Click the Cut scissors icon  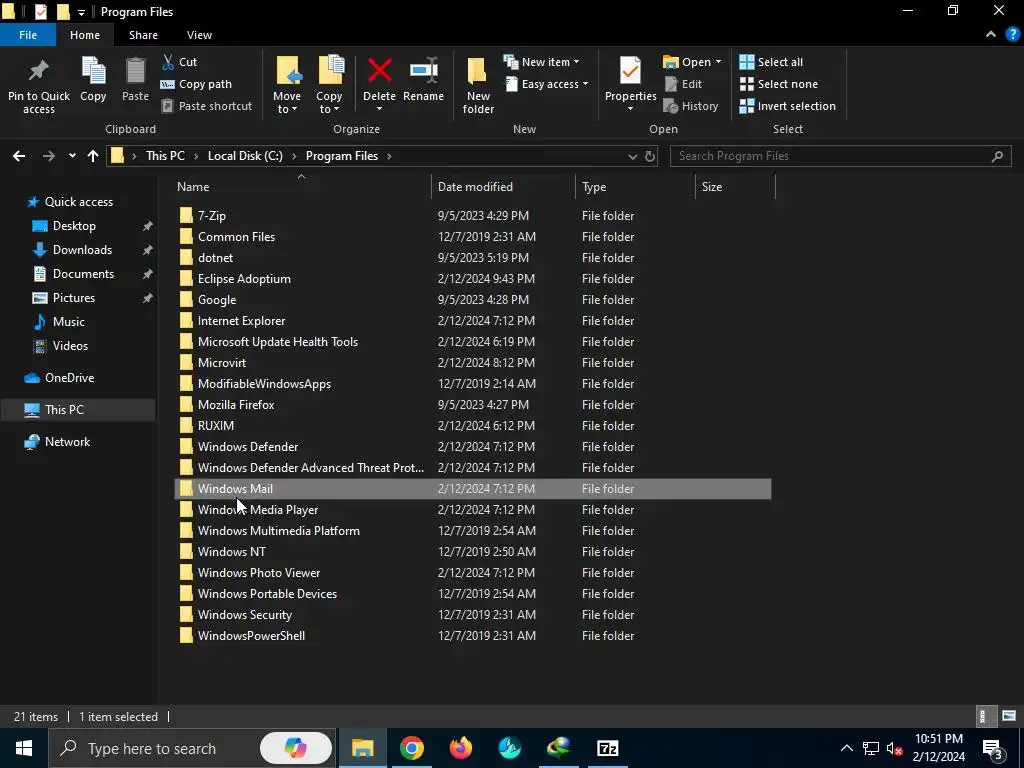pyautogui.click(x=168, y=62)
